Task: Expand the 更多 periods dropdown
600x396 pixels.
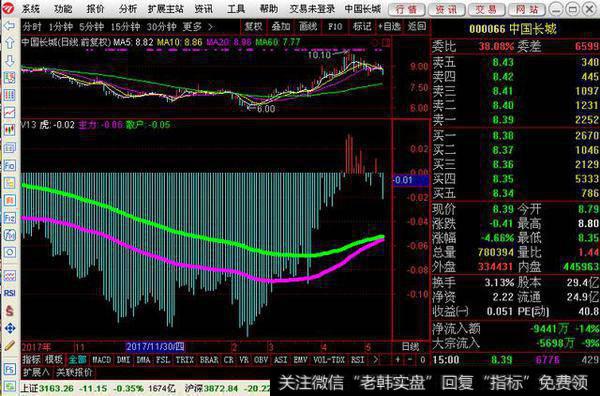Action: point(197,27)
